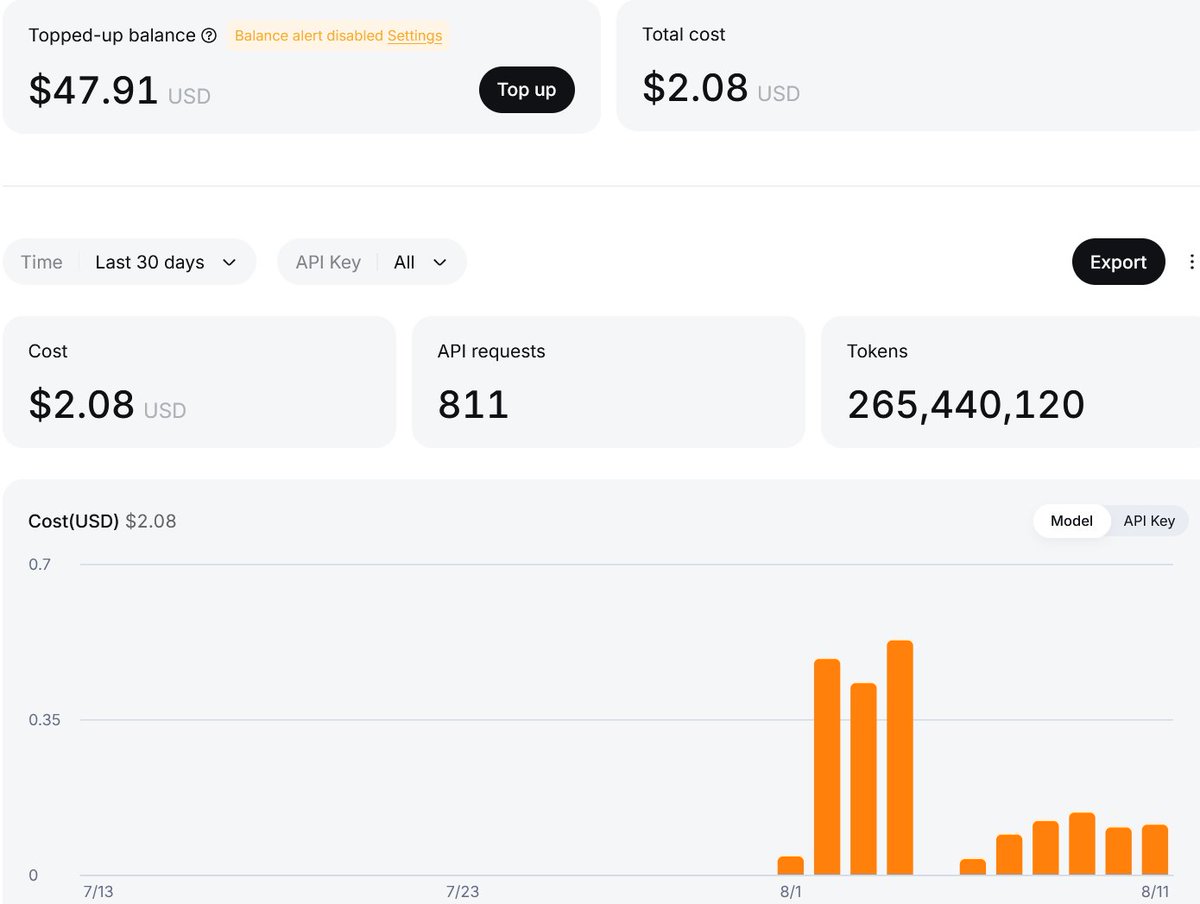Click the Total cost $2.08 card
This screenshot has width=1200, height=904.
click(x=908, y=66)
